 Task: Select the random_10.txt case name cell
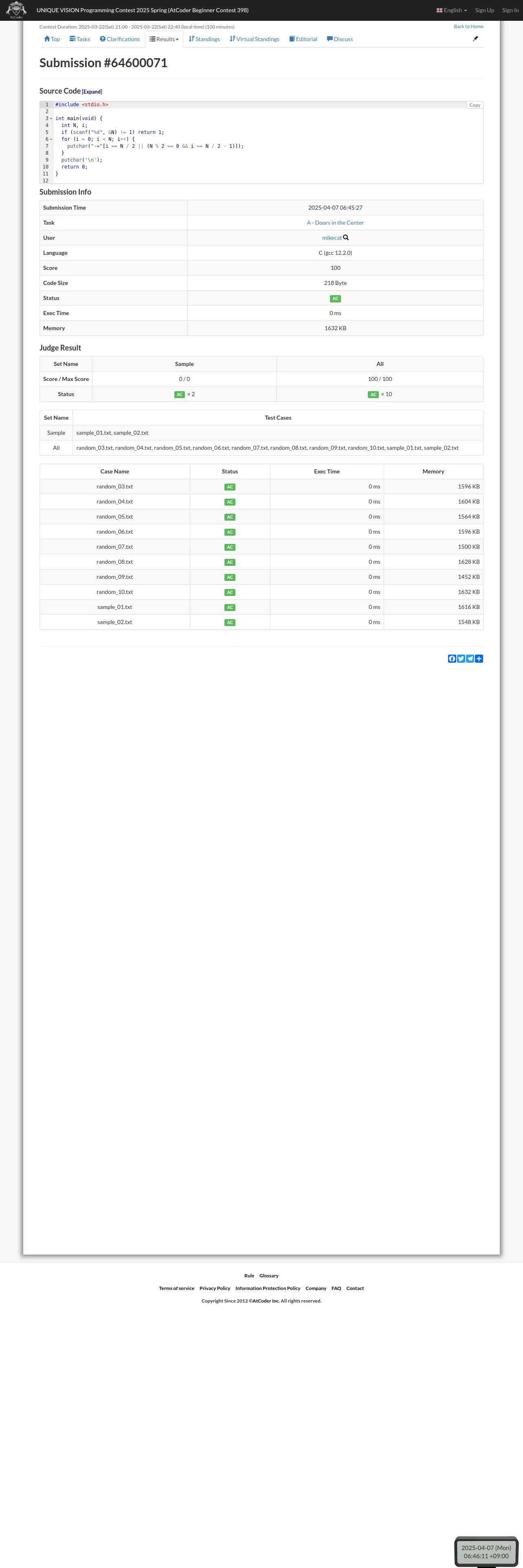tap(114, 592)
